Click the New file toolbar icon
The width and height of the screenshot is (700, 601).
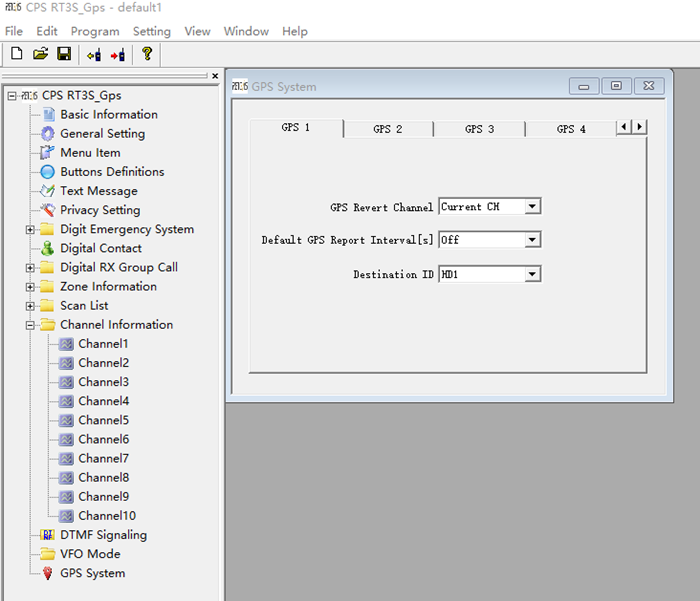16,54
